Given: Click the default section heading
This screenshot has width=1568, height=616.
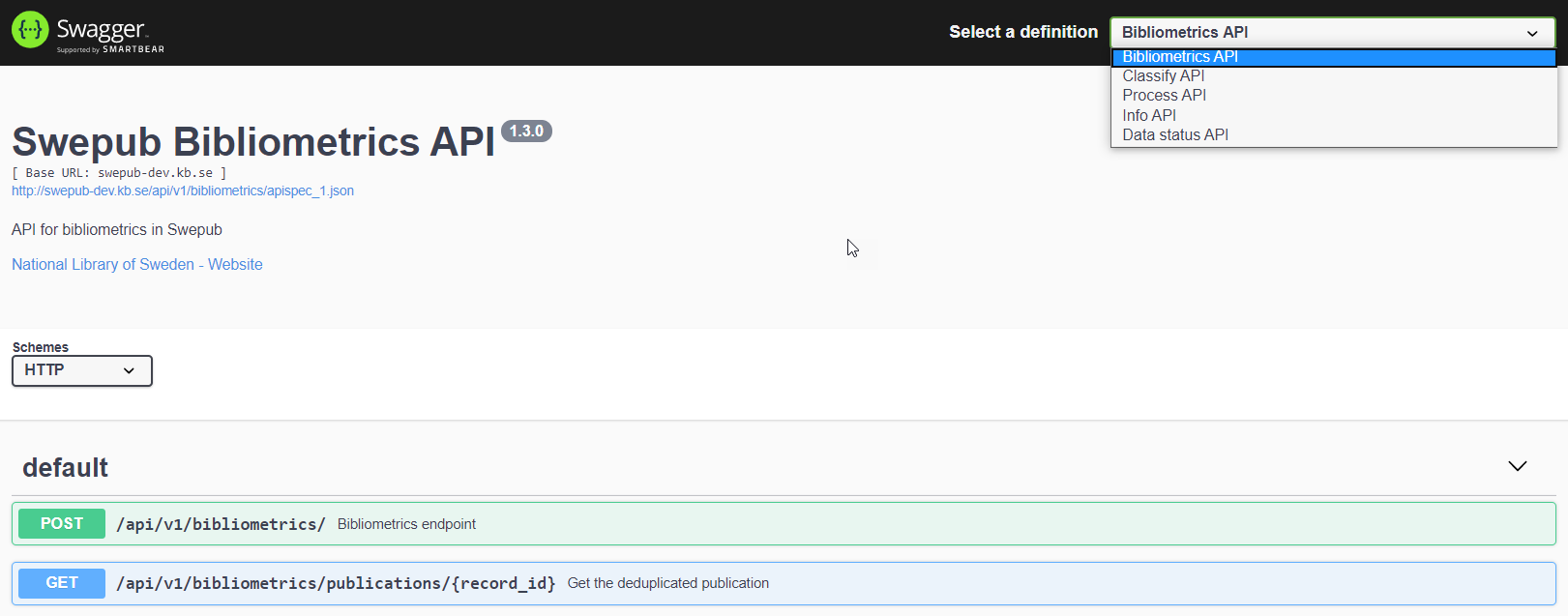Looking at the screenshot, I should (x=65, y=467).
